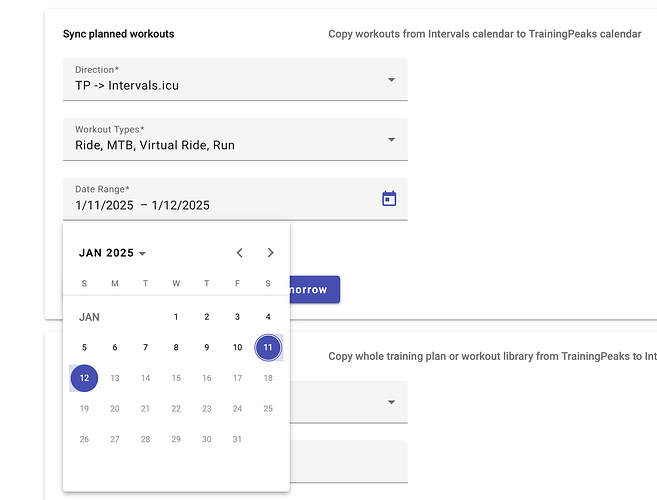
Task: Click January 28 in calendar
Action: 145,439
